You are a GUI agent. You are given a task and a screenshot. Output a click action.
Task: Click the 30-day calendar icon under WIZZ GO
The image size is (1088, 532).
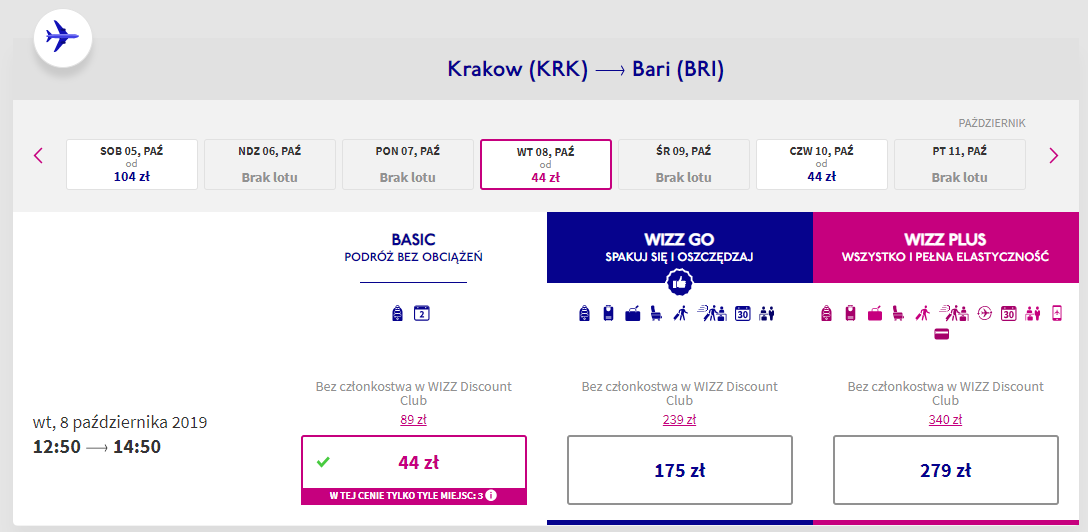742,314
